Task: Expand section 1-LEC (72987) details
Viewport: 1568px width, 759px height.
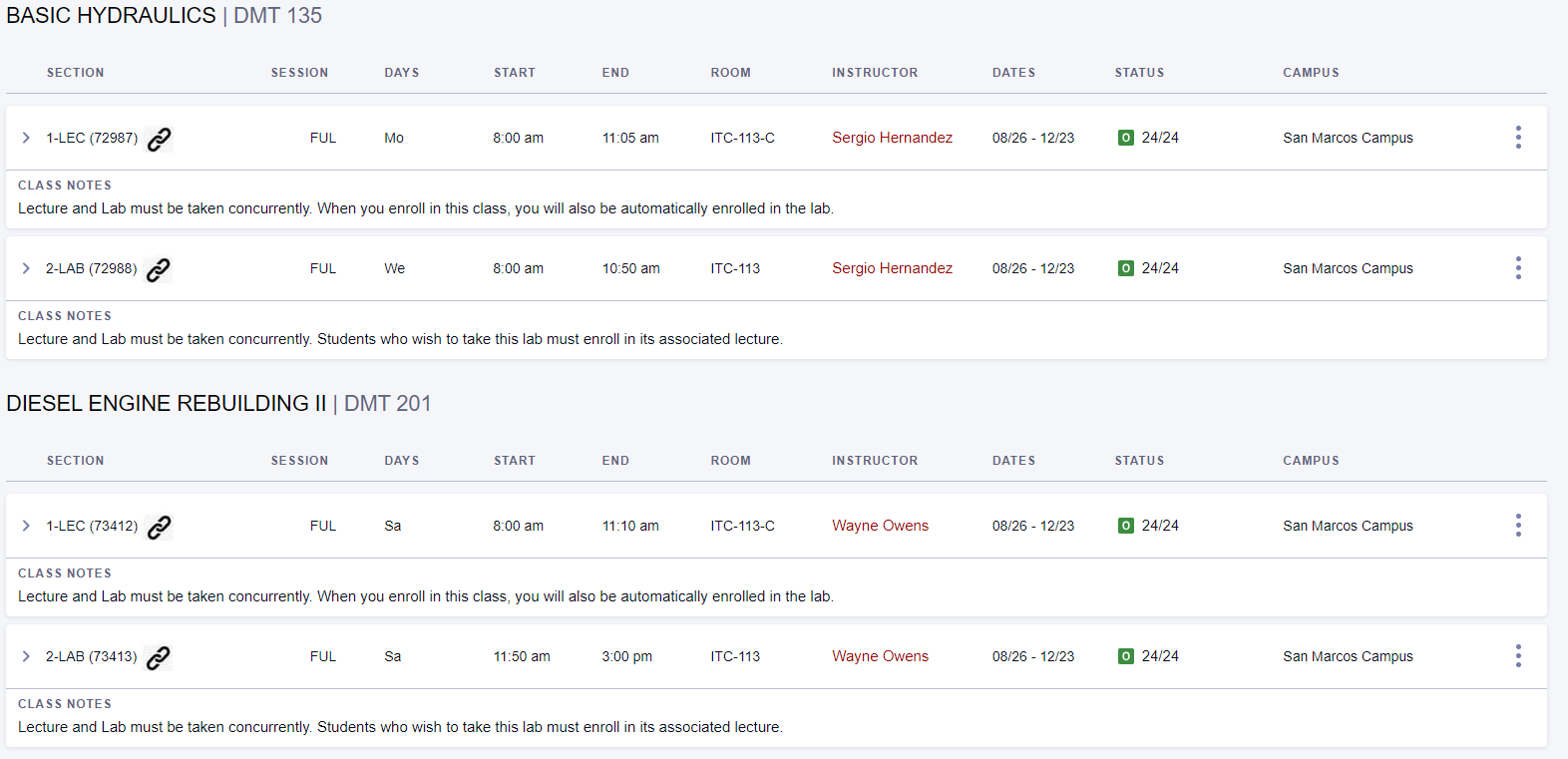Action: click(x=26, y=138)
